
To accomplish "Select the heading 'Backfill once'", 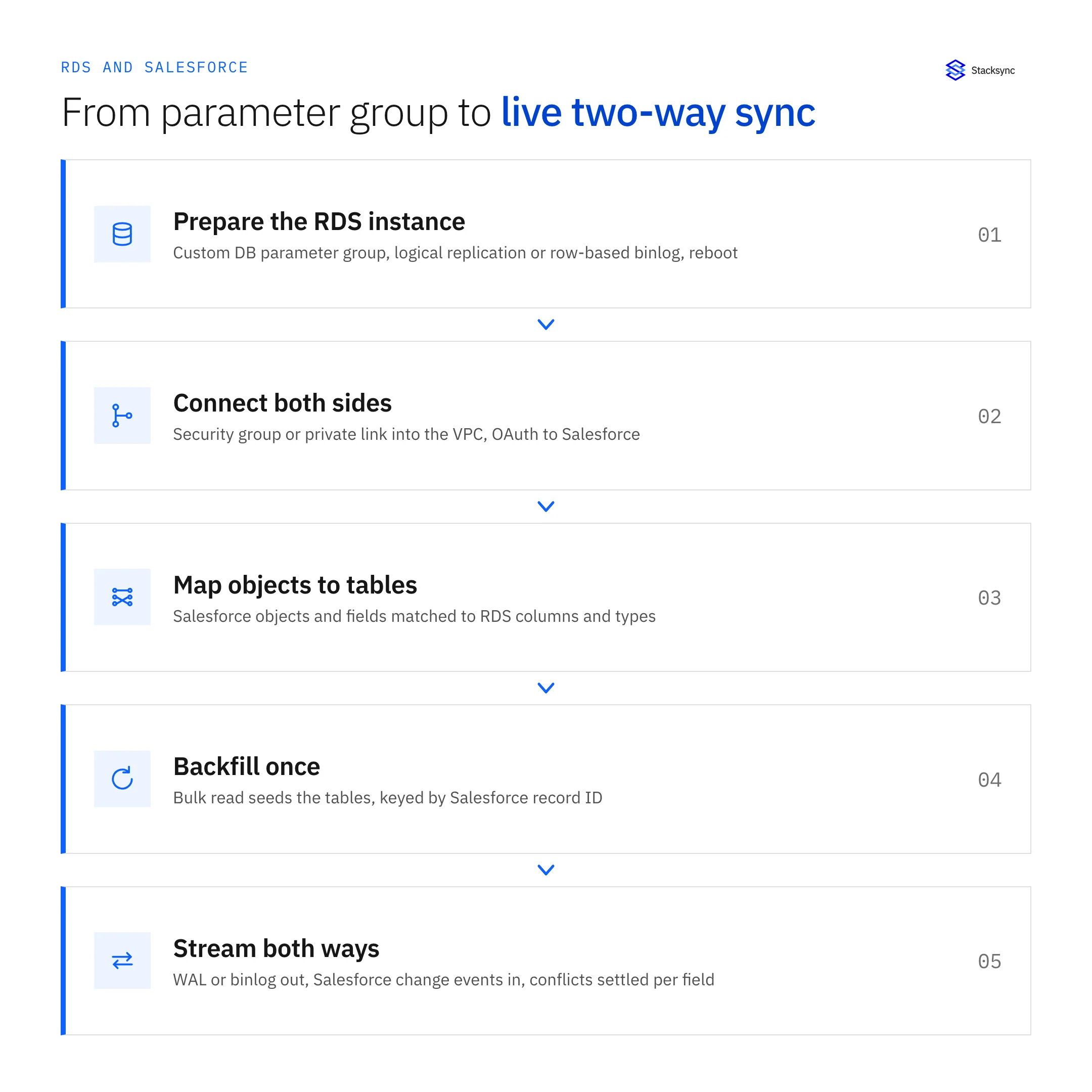I will [247, 766].
